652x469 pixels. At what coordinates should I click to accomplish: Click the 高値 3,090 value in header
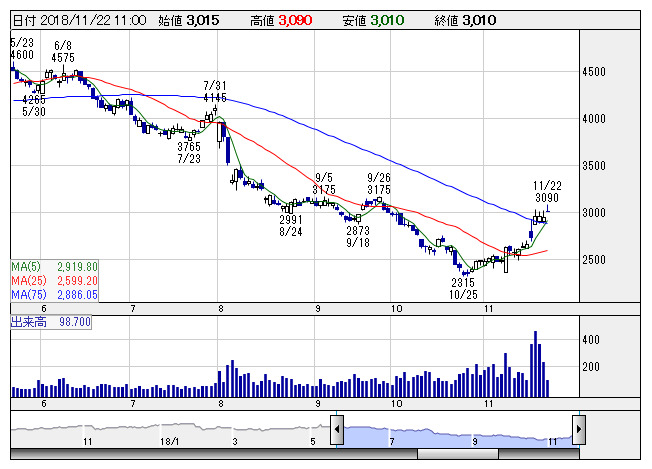(x=281, y=20)
